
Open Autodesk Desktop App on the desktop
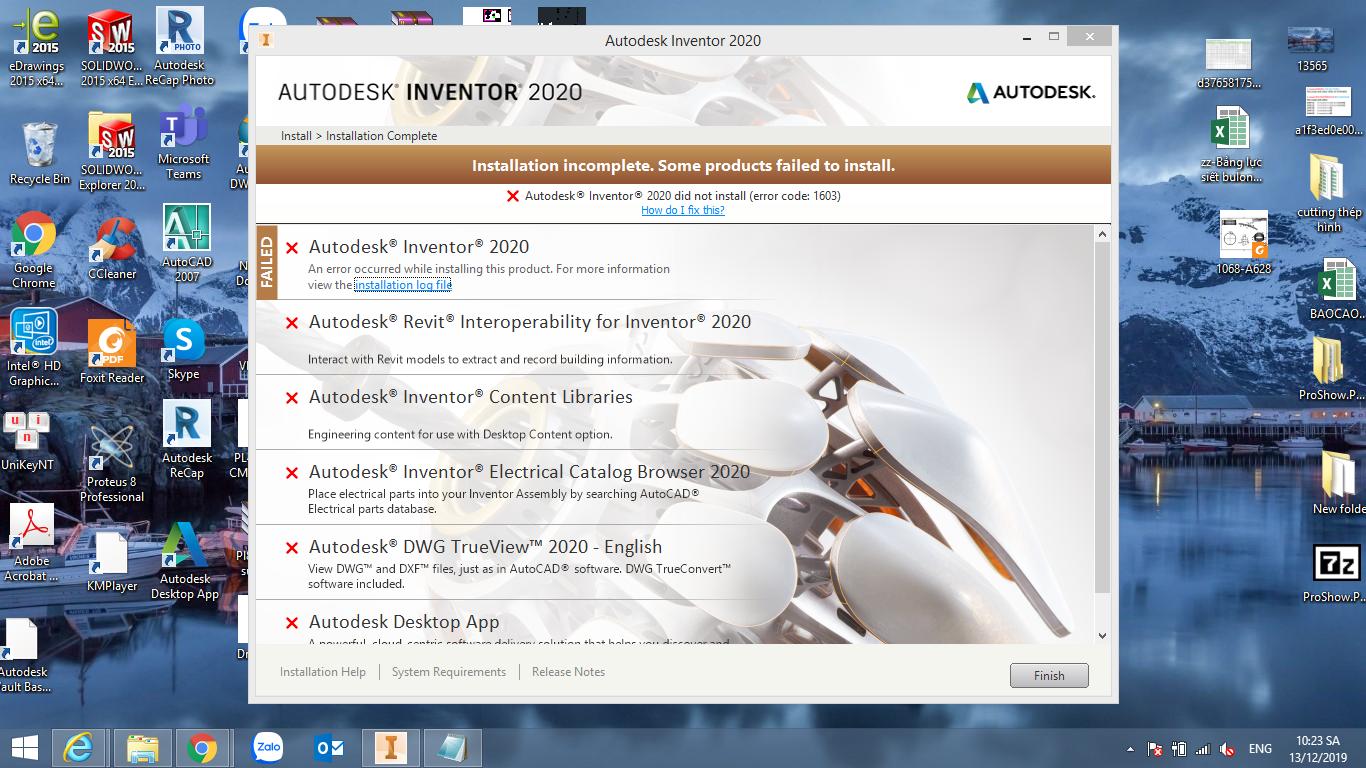point(186,545)
